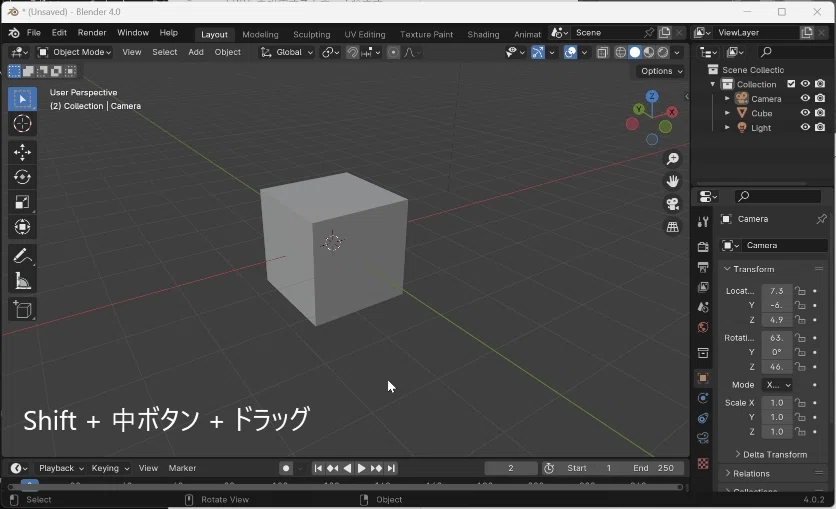Select the Cursor tool in the toolbar

click(x=22, y=124)
